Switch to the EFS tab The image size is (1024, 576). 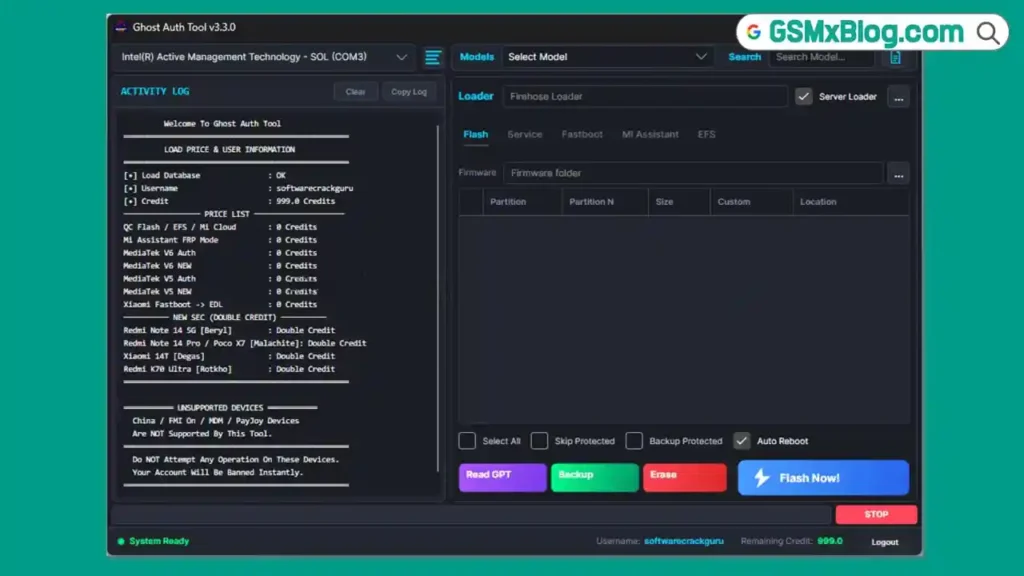706,135
